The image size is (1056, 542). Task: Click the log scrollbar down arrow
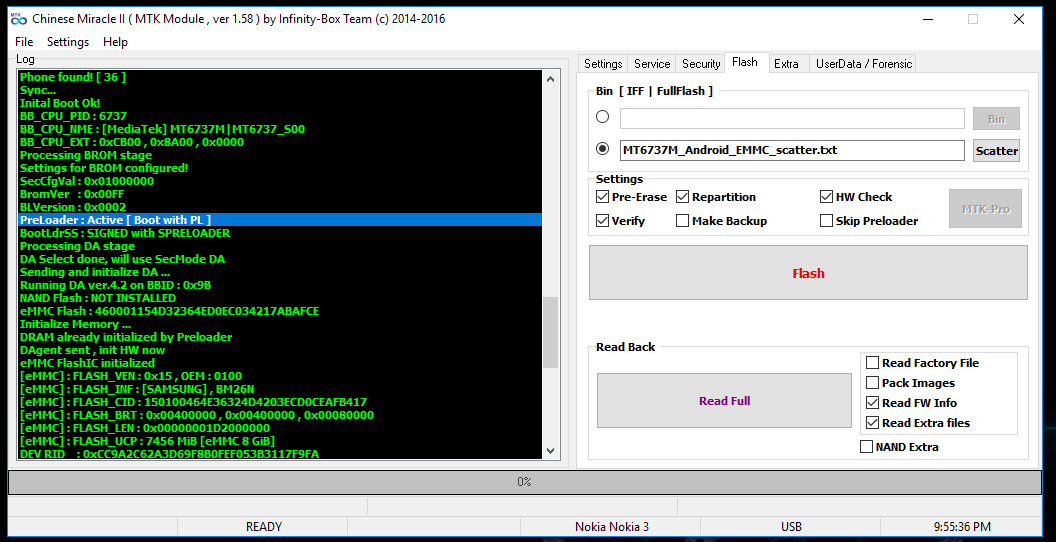click(551, 450)
